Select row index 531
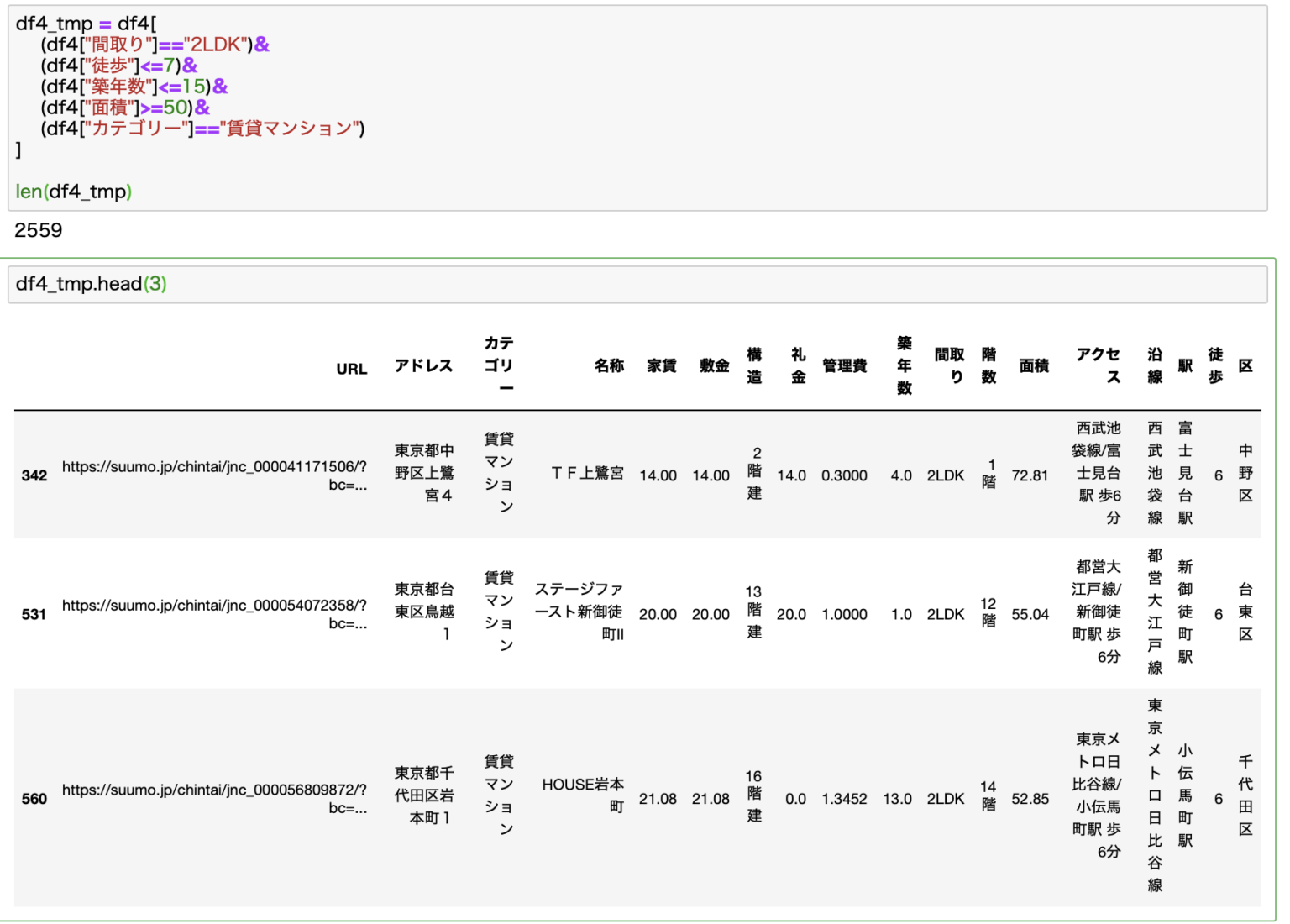 coord(34,614)
